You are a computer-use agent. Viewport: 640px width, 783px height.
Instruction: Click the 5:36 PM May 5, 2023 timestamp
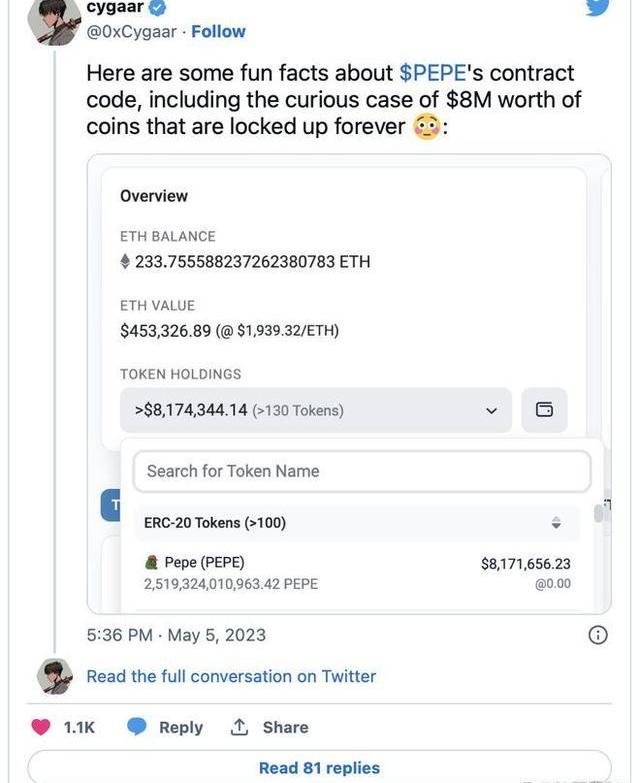[x=176, y=635]
